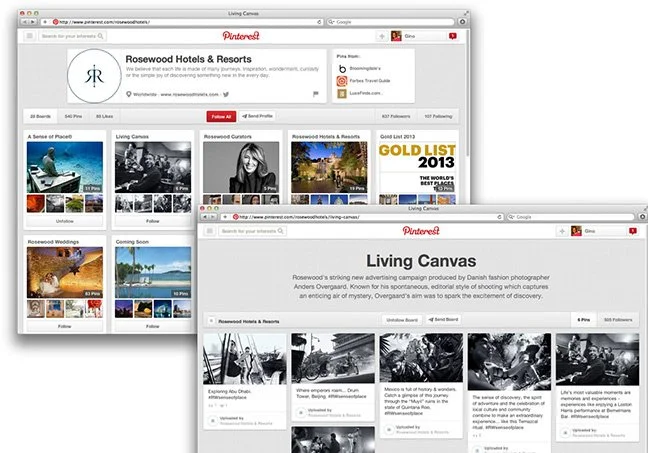This screenshot has width=648, height=453.
Task: Select the 28 Boards tab
Action: [40, 117]
